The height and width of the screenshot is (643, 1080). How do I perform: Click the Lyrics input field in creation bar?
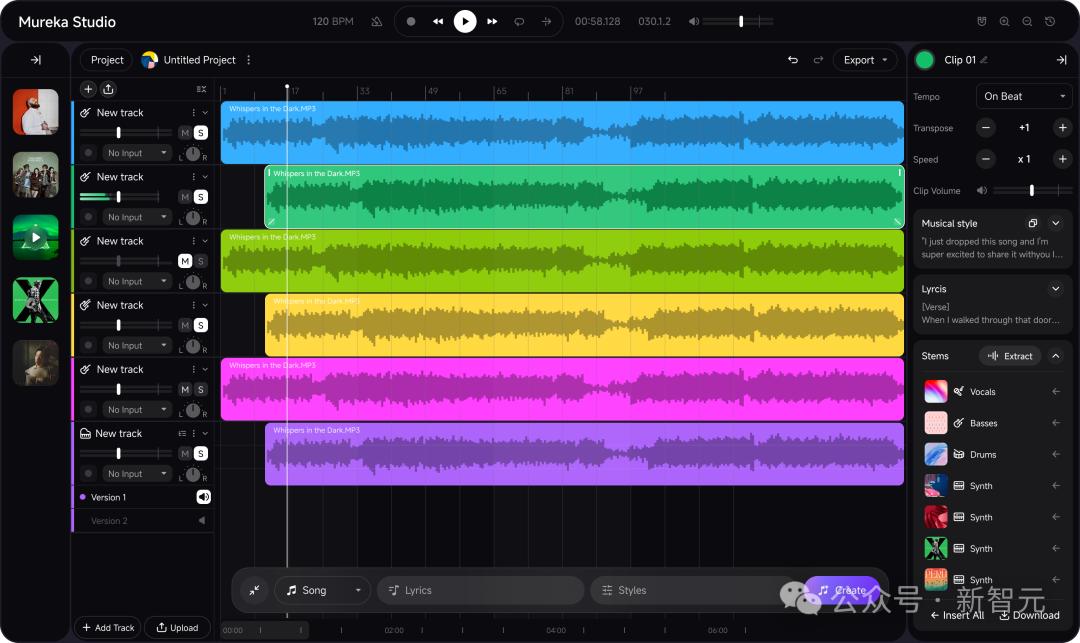click(x=481, y=590)
